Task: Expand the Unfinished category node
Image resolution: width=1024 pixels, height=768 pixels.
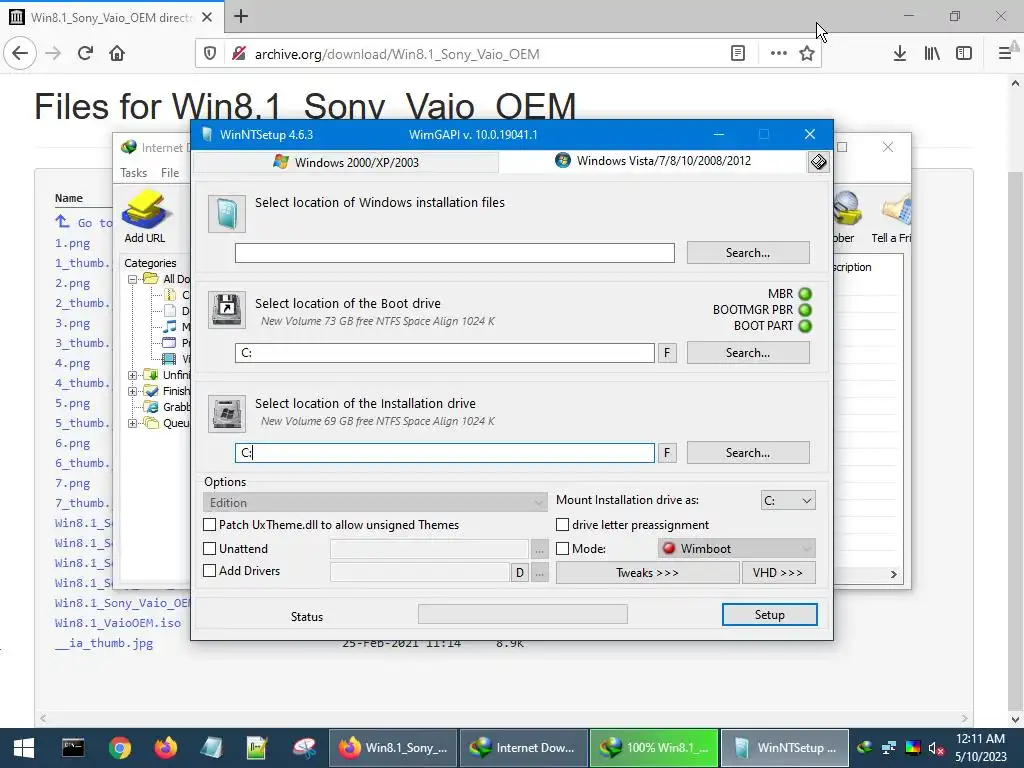Action: click(133, 375)
